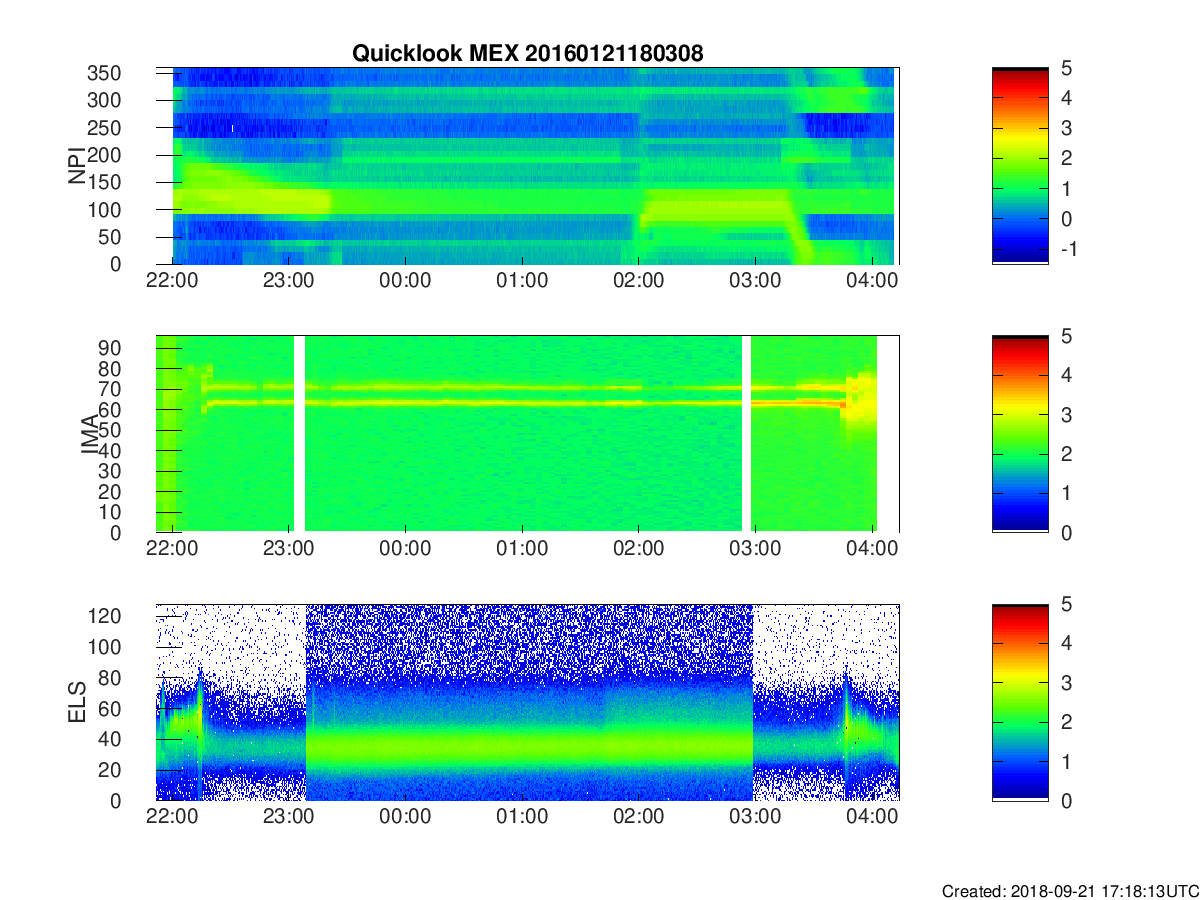
Task: Click the '5' label on NPI colorbar
Action: [x=1066, y=68]
